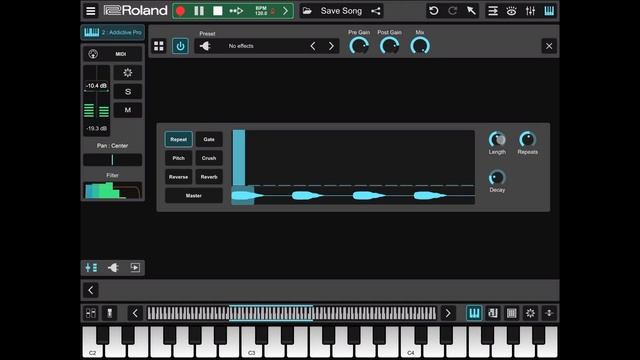Screen dimensions: 640x360
Task: Close the effects panel with the X
Action: tap(549, 46)
